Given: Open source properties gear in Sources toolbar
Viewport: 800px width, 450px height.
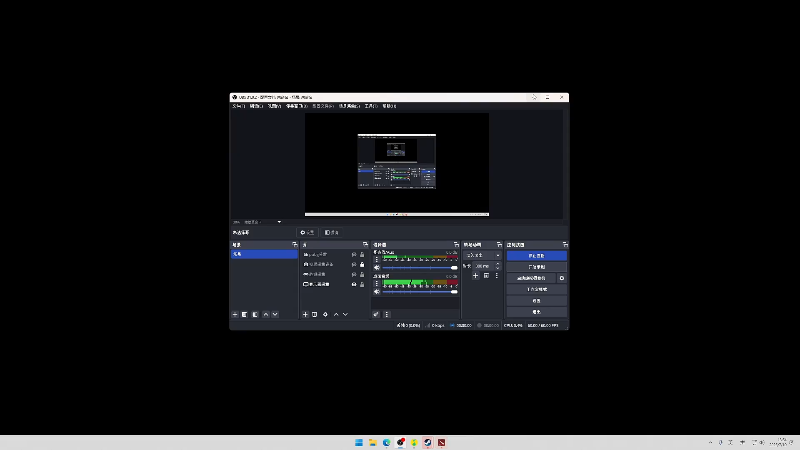Looking at the screenshot, I should (x=326, y=315).
